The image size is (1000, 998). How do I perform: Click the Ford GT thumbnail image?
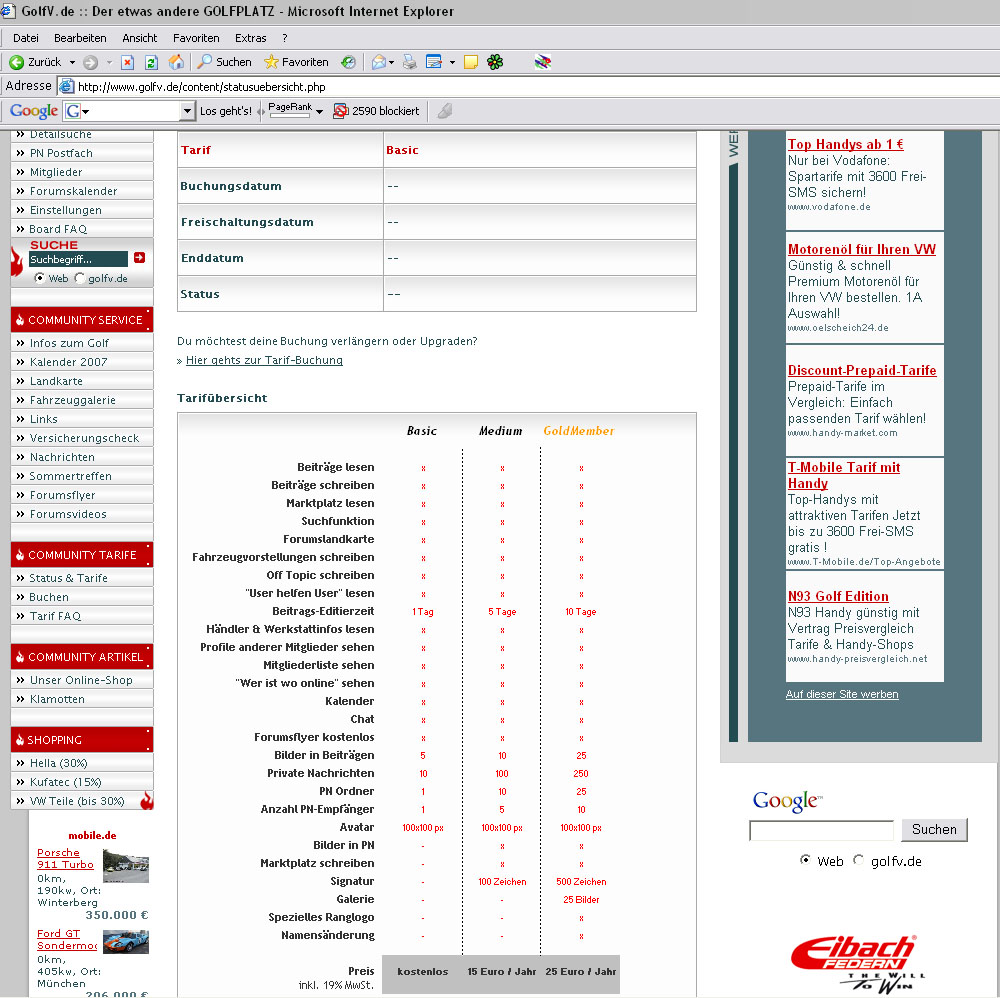click(x=126, y=942)
